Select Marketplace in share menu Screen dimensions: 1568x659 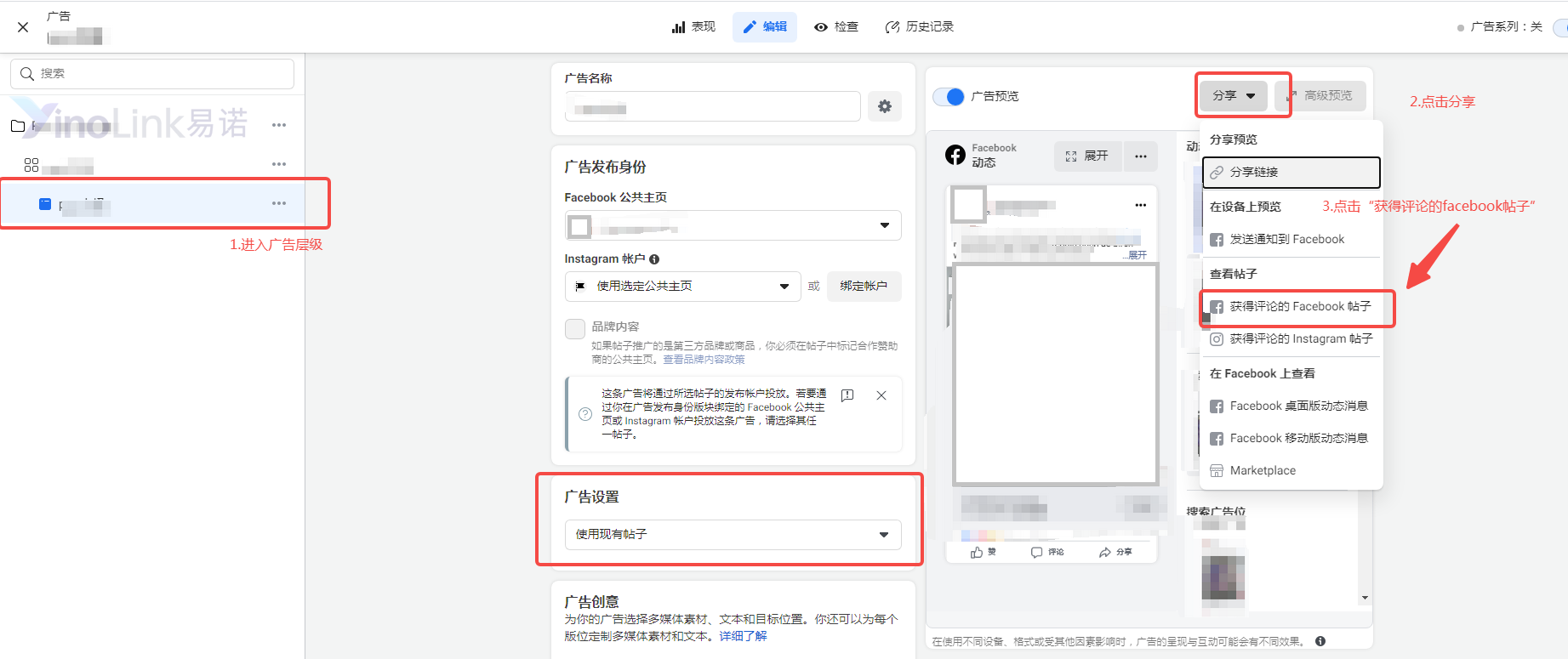point(1291,471)
